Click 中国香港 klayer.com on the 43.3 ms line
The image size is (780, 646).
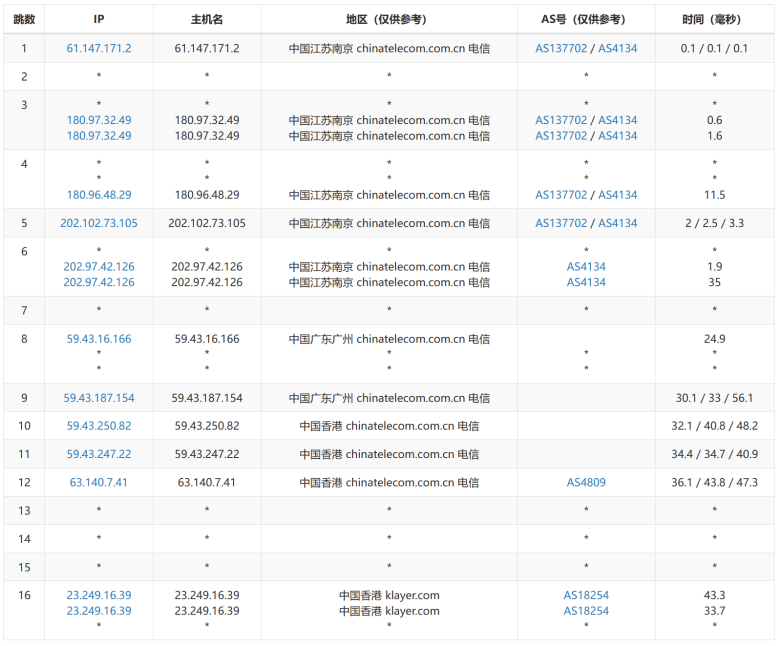(389, 595)
